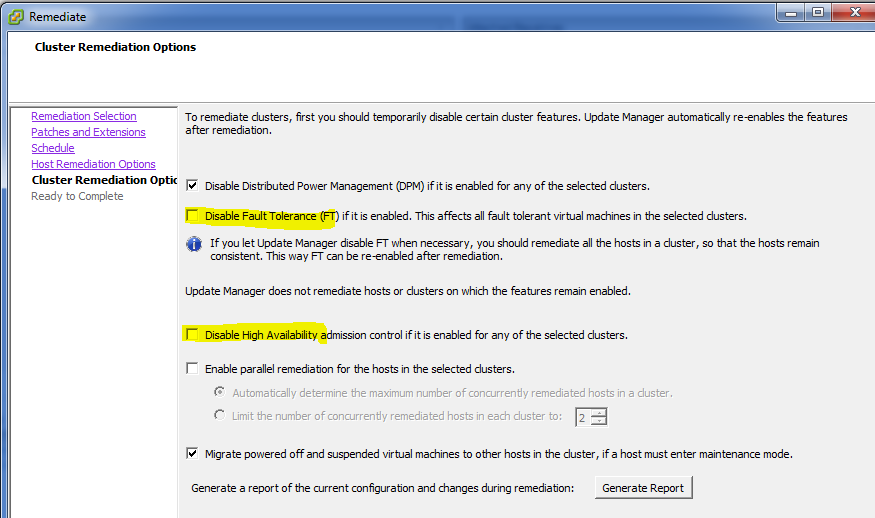Select Automatically determine maximum number radio
Viewport: 875px width, 518px height.
click(220, 392)
